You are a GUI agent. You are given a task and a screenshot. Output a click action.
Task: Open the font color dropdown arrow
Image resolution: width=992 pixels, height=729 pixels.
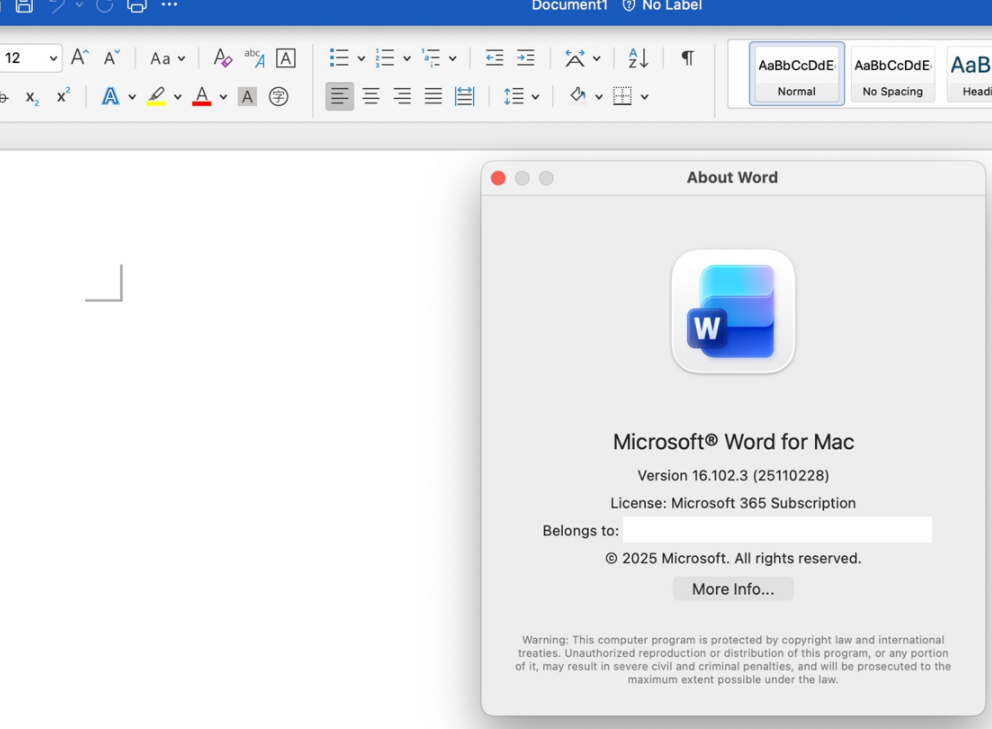223,97
